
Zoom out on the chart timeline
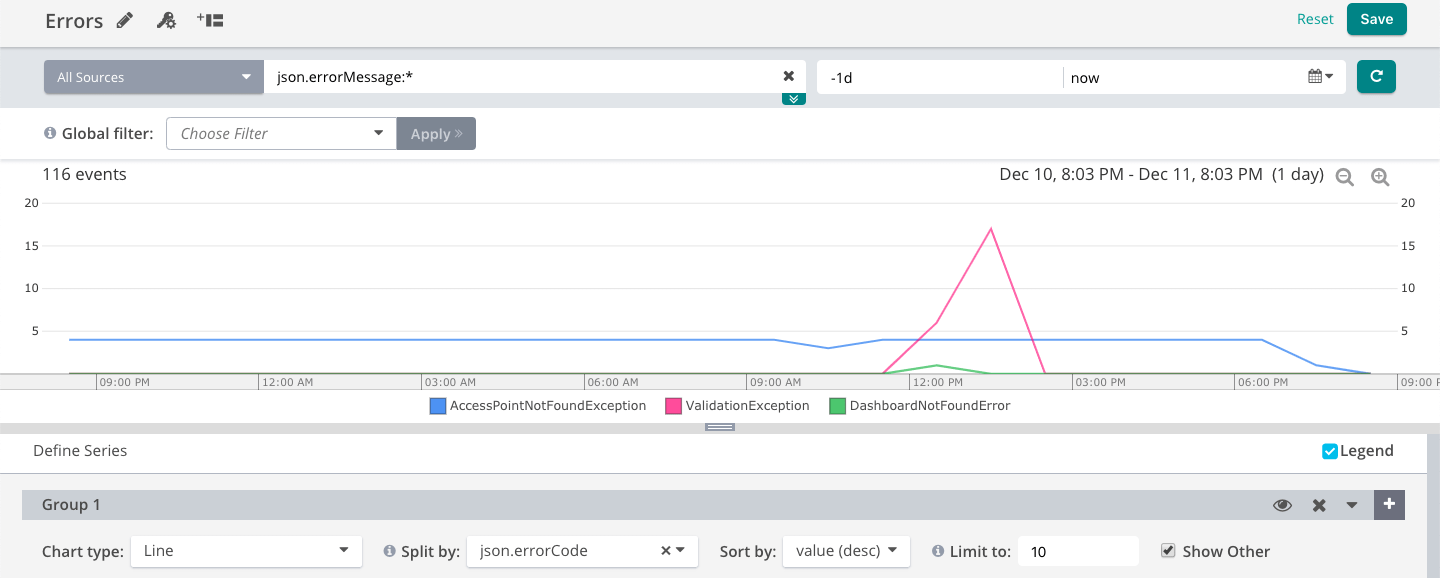(1345, 177)
